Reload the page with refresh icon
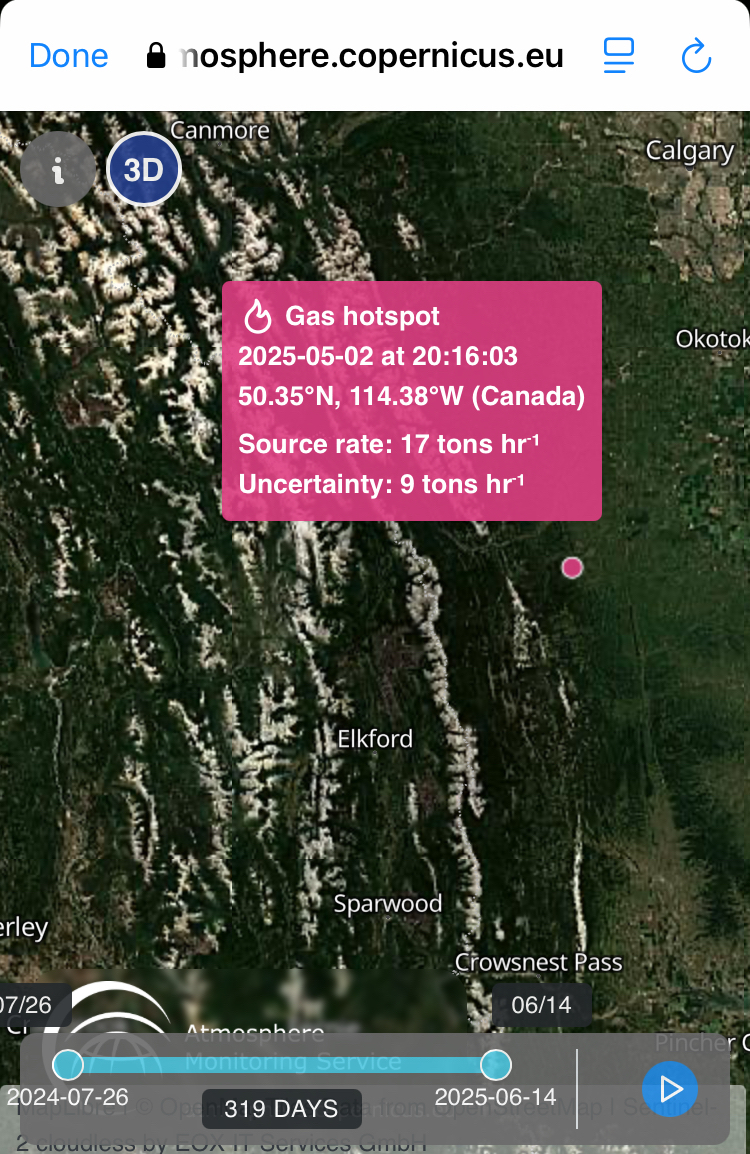The width and height of the screenshot is (750, 1154). (696, 57)
